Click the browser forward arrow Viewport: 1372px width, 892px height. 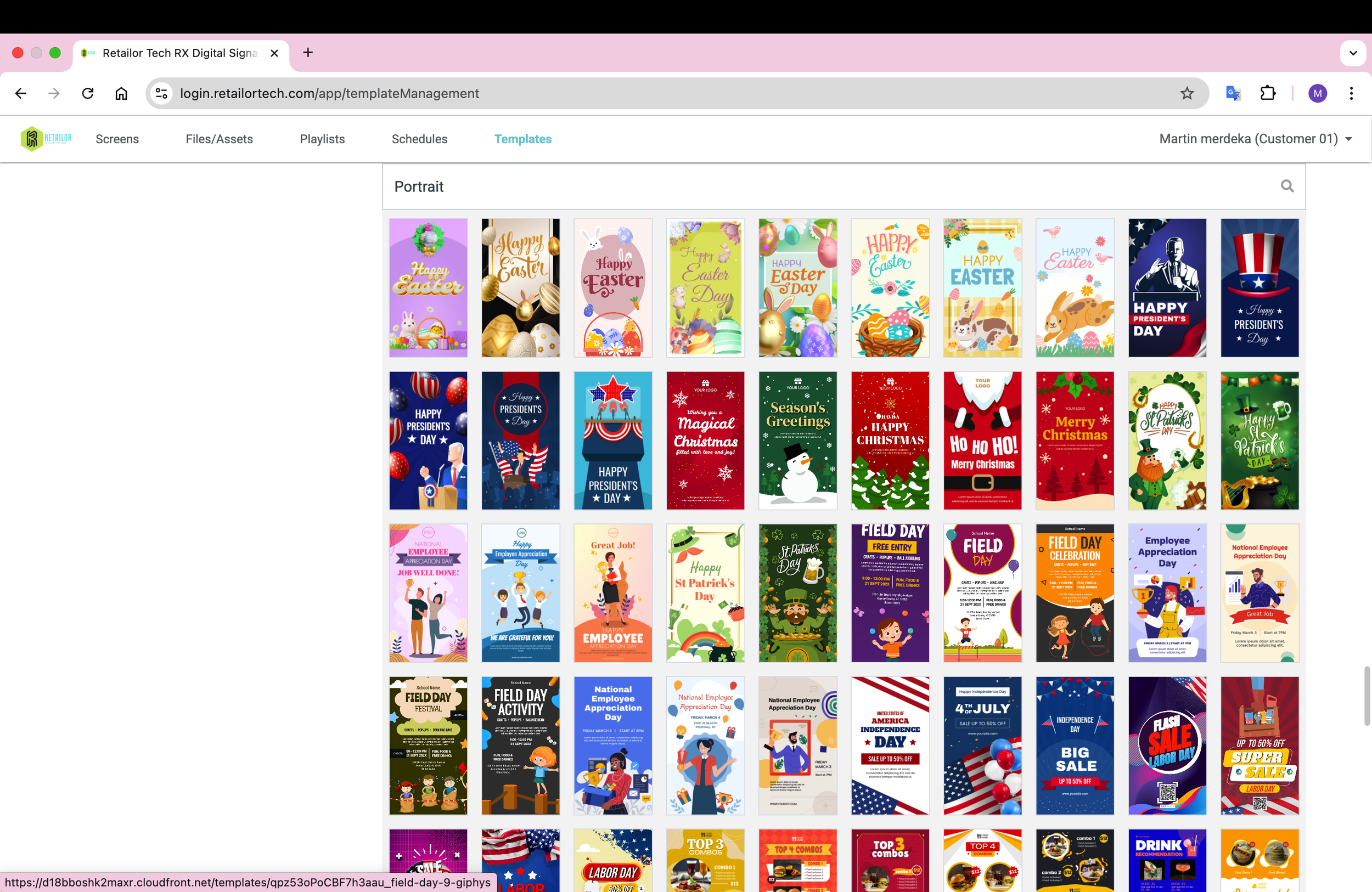[x=54, y=93]
